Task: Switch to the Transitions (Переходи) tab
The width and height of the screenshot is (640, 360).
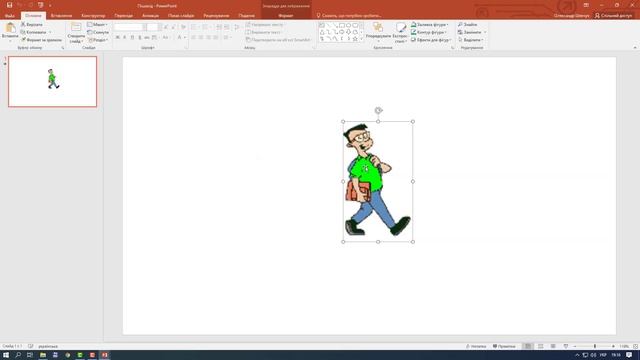Action: (123, 16)
